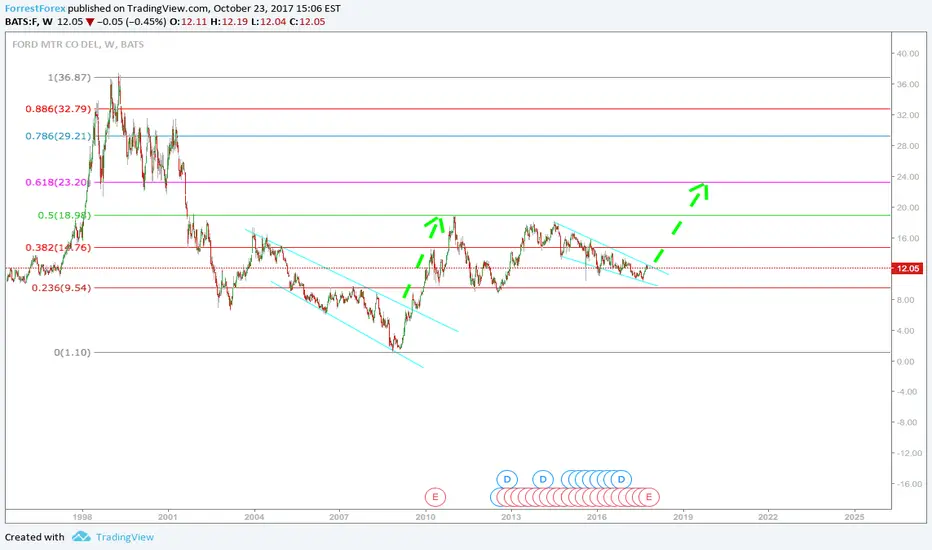This screenshot has width=932, height=550.
Task: Click the 36.00 price axis label
Action: 907,84
